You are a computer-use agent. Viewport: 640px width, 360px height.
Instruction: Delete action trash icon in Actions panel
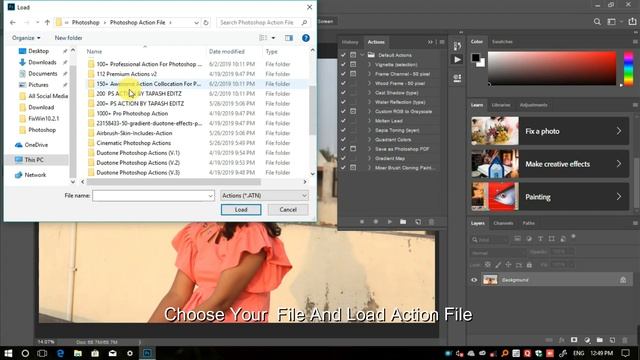pyautogui.click(x=431, y=222)
